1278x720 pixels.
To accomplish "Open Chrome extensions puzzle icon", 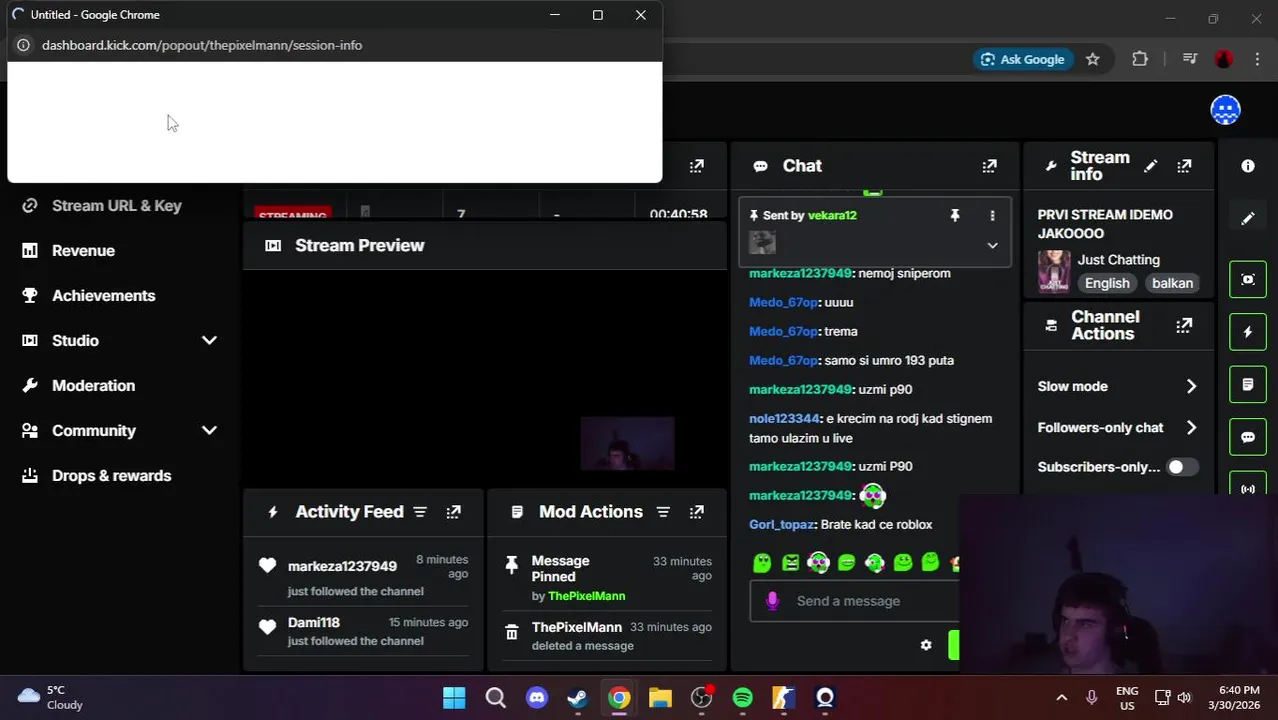I will pyautogui.click(x=1140, y=59).
